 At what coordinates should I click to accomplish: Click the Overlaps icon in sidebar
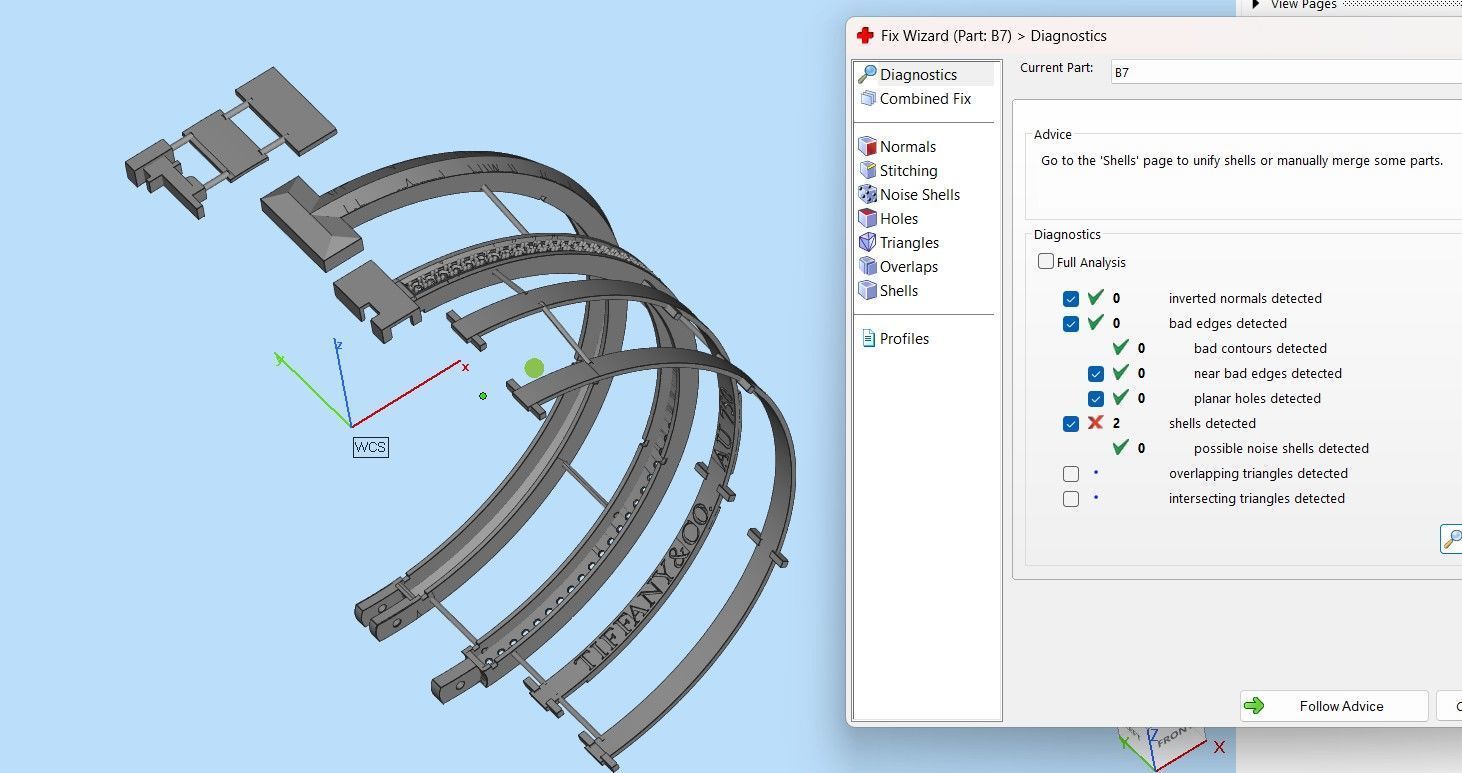coord(867,266)
